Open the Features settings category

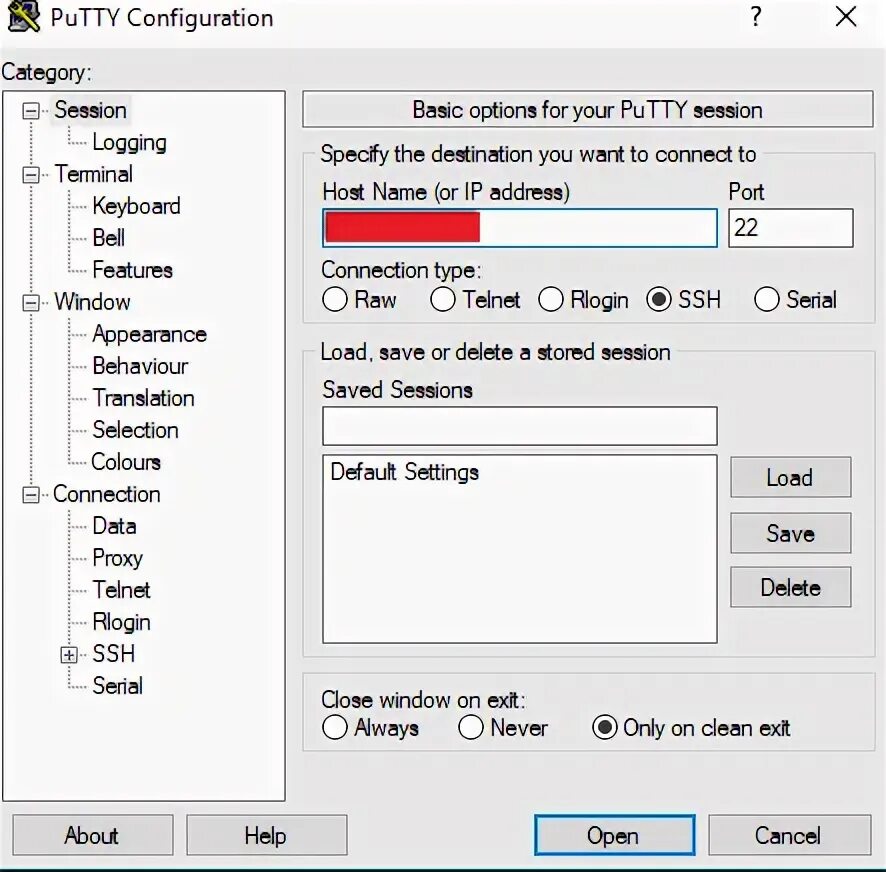132,270
